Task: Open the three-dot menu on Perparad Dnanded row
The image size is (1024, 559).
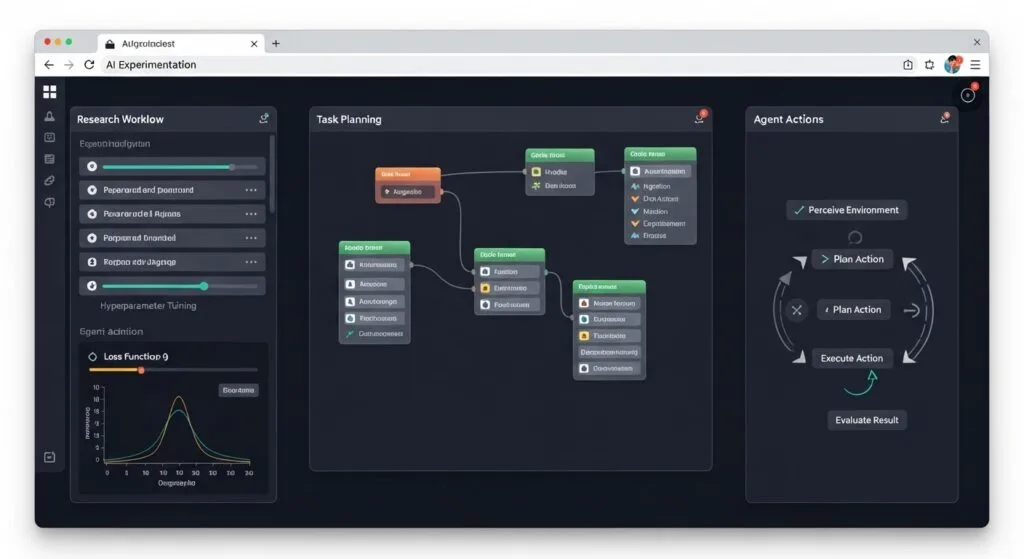Action: pyautogui.click(x=251, y=238)
